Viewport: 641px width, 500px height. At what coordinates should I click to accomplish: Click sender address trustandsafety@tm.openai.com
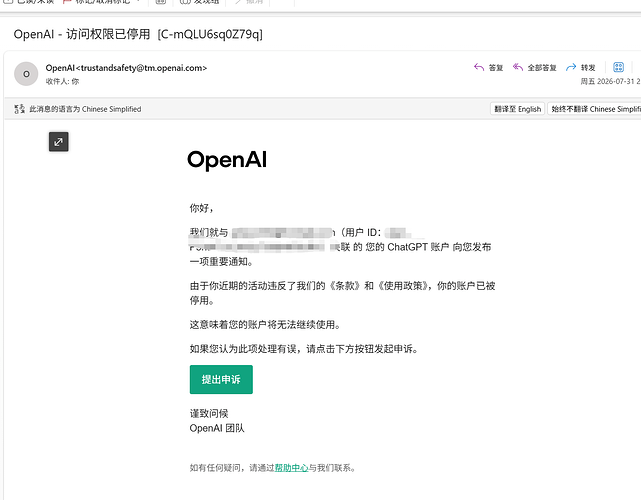[141, 68]
